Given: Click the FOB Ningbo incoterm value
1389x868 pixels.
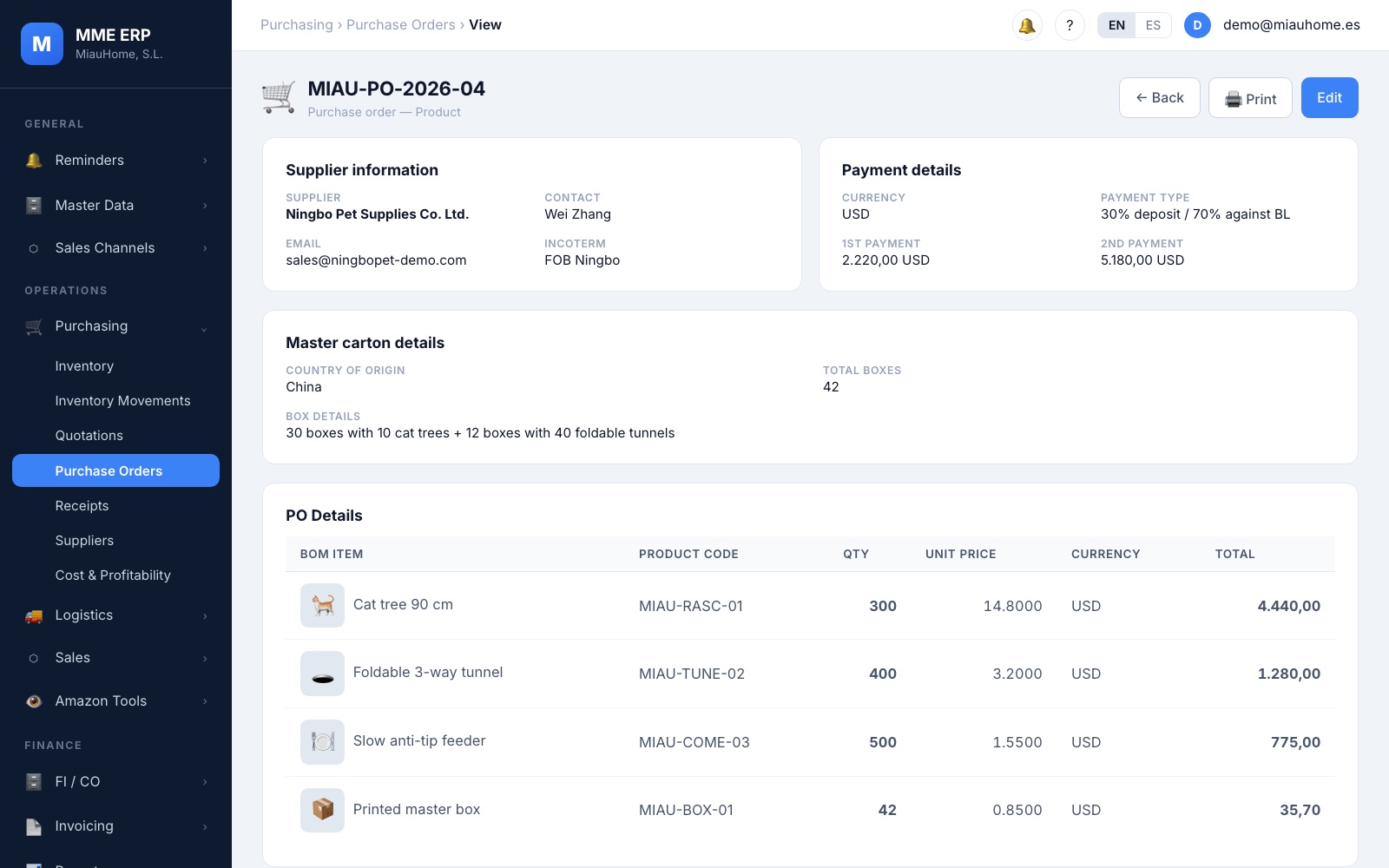Looking at the screenshot, I should click(583, 260).
